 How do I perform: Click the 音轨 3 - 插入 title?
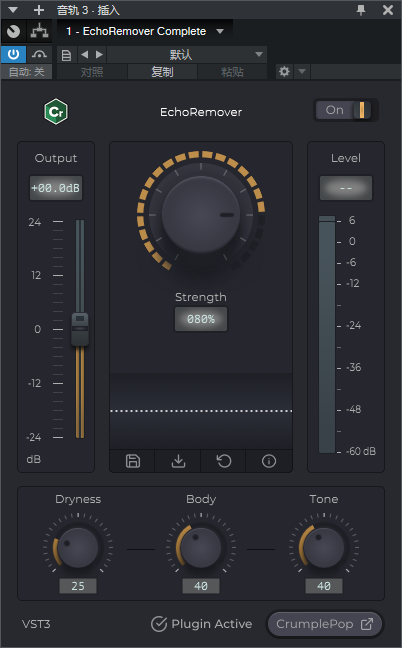[88, 10]
